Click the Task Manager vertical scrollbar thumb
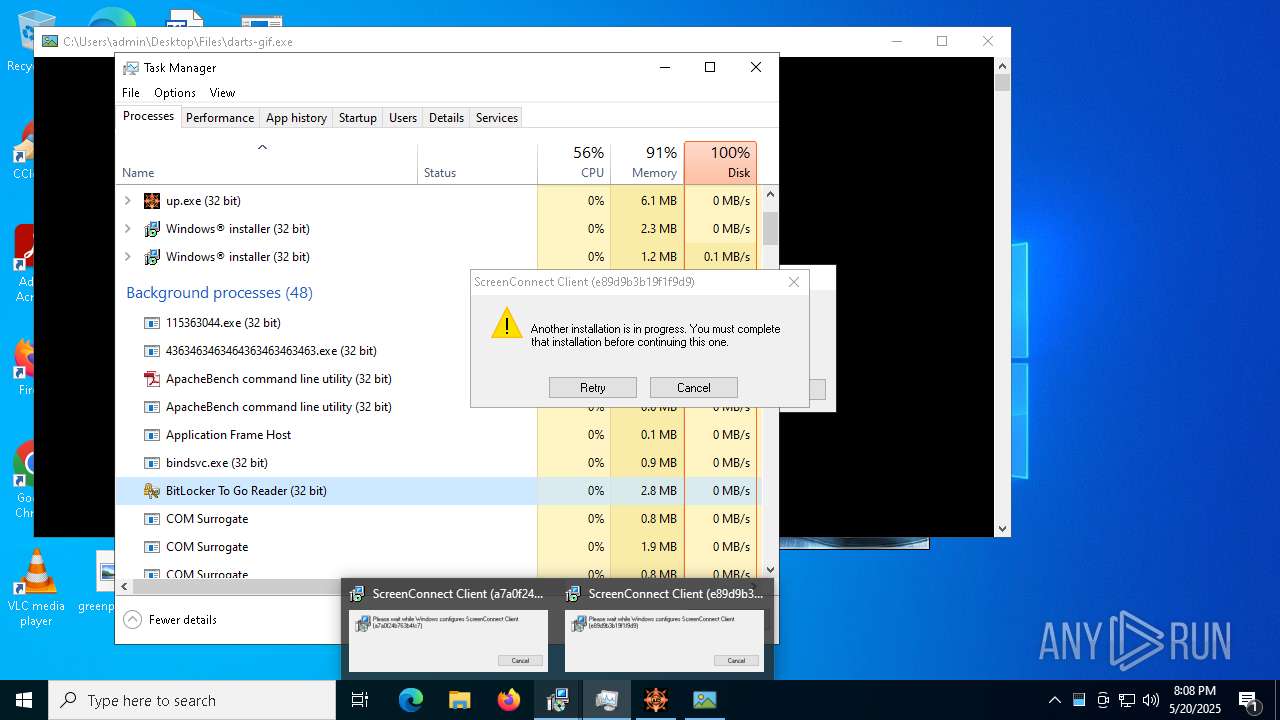1280x720 pixels. pyautogui.click(x=770, y=228)
